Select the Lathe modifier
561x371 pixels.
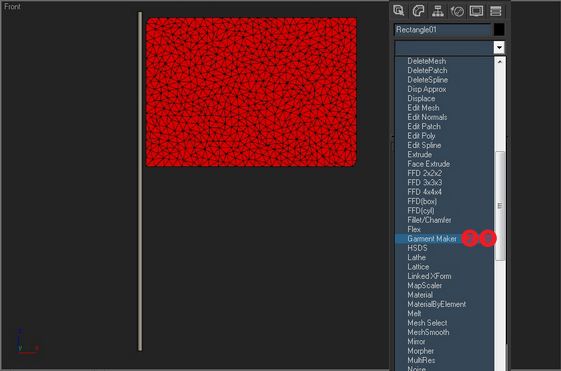416,258
